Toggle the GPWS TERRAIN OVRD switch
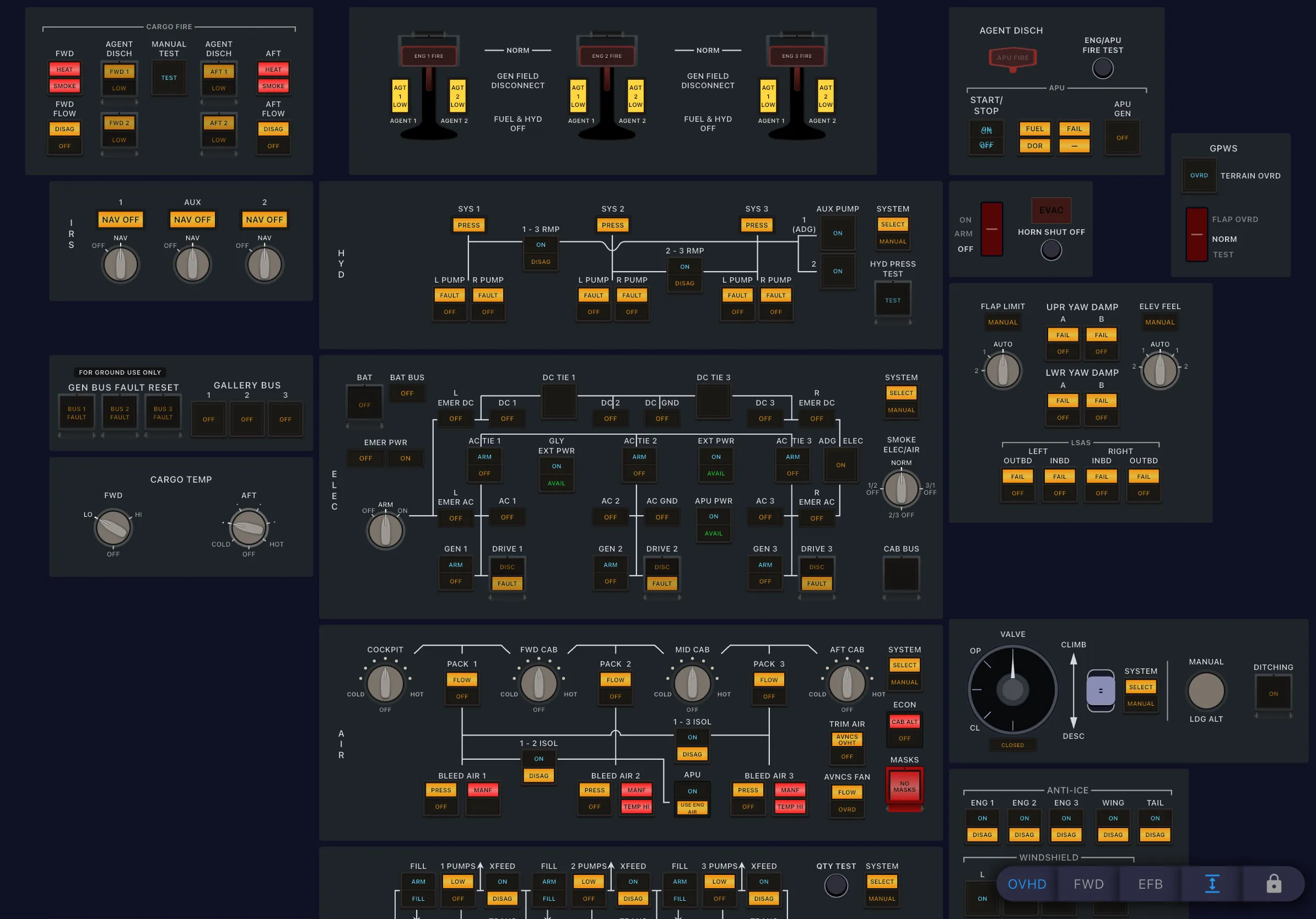 (1199, 175)
